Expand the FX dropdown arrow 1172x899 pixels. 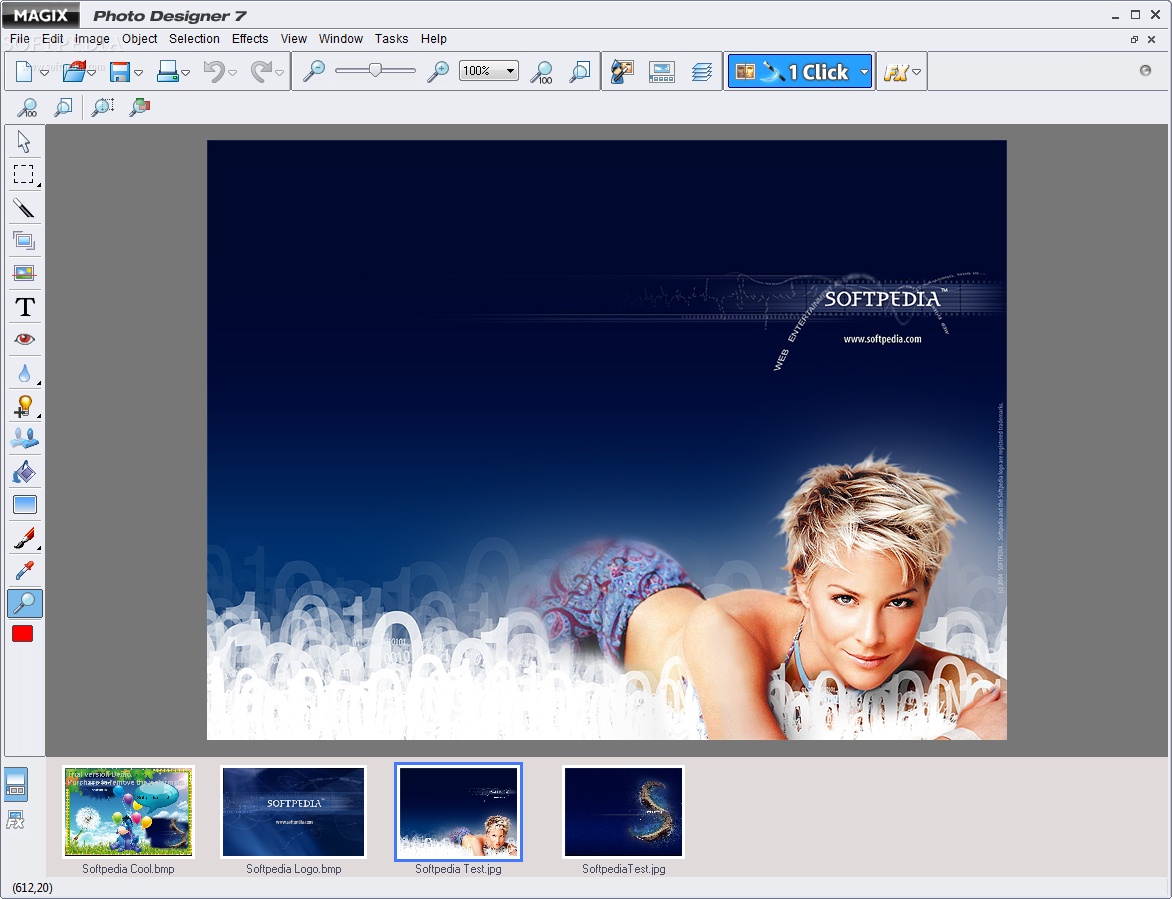916,72
